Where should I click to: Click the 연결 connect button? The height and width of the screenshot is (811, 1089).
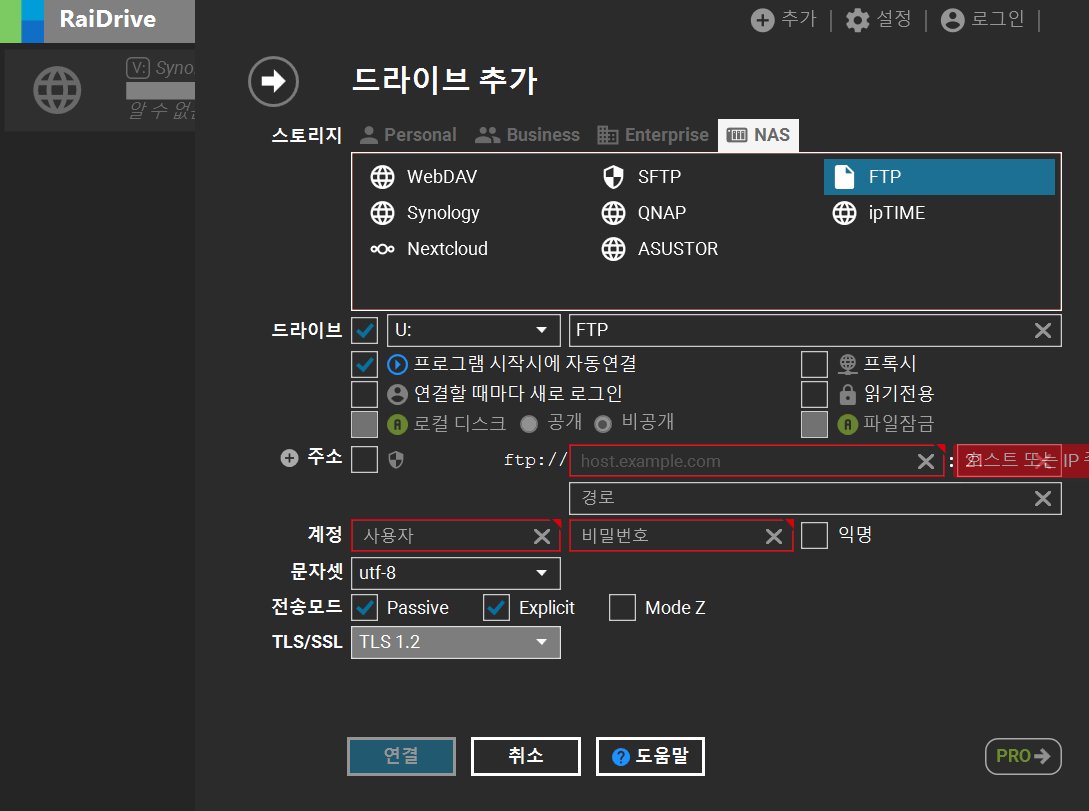(401, 756)
